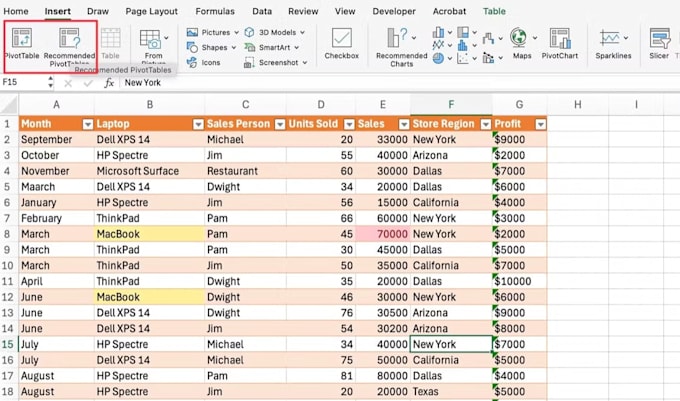This screenshot has width=680, height=401.
Task: Select yellow MacBook cell in row 8
Action: coord(149,234)
